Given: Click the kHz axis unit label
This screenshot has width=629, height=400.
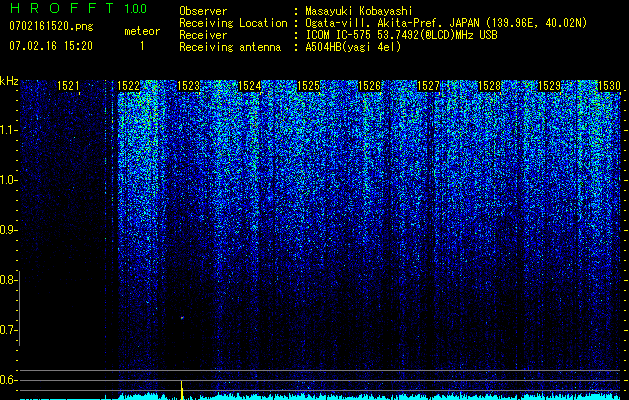Looking at the screenshot, I should click(x=9, y=81).
